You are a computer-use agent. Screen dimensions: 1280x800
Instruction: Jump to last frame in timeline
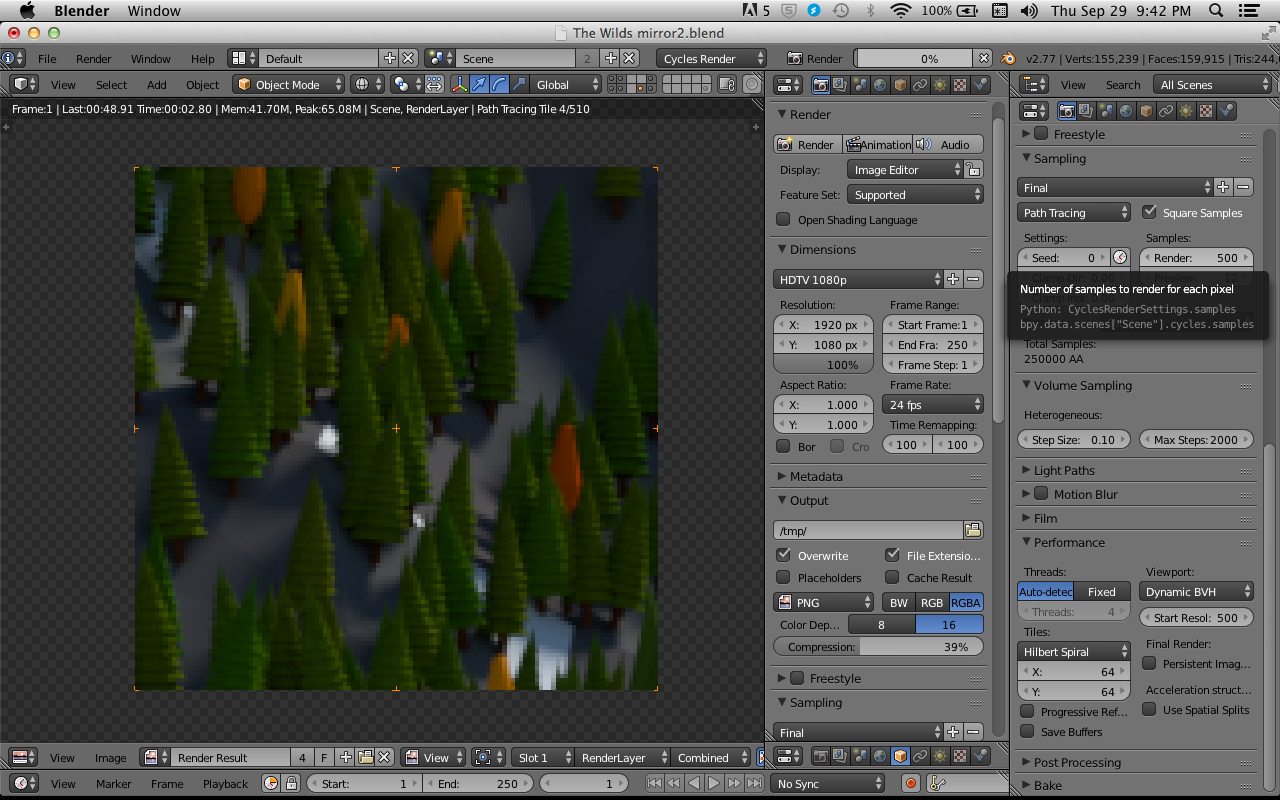(x=754, y=784)
